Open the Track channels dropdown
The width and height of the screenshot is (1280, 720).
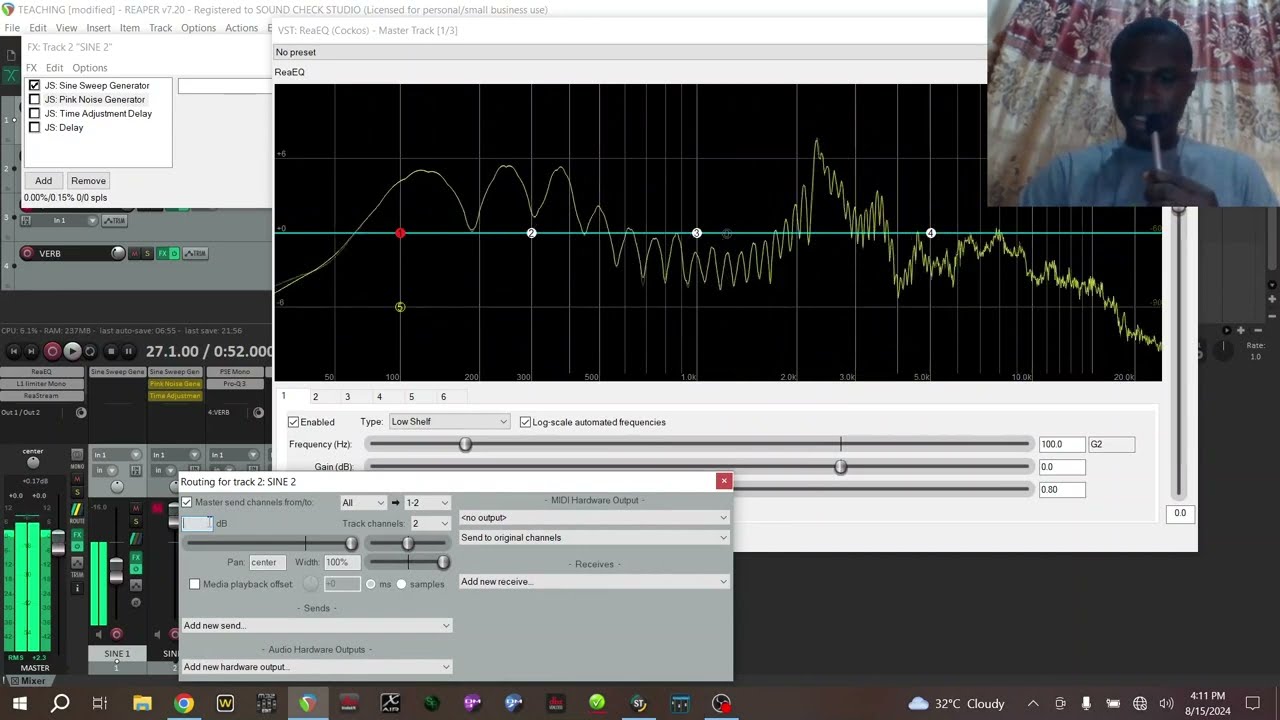coord(430,523)
